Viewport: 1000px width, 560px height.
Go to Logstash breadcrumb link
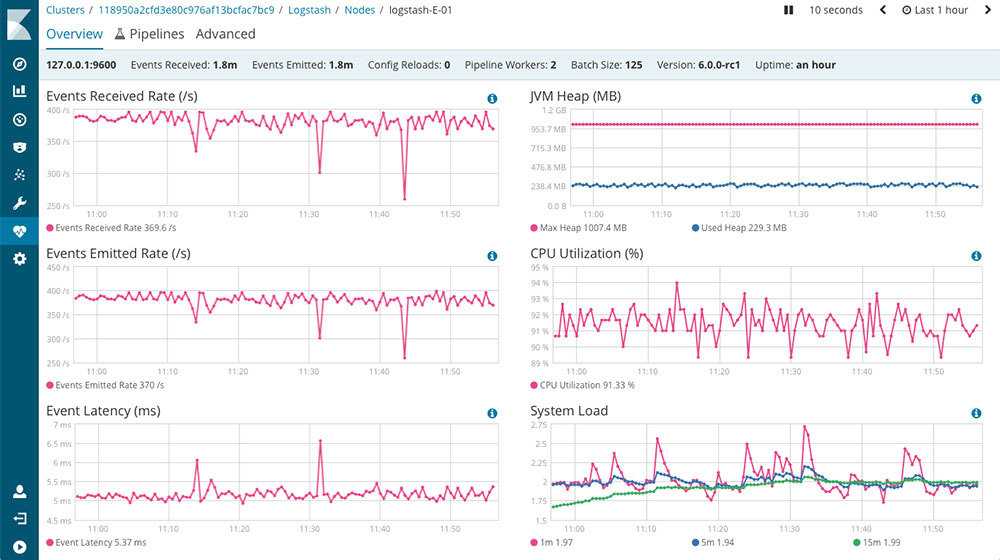309,10
